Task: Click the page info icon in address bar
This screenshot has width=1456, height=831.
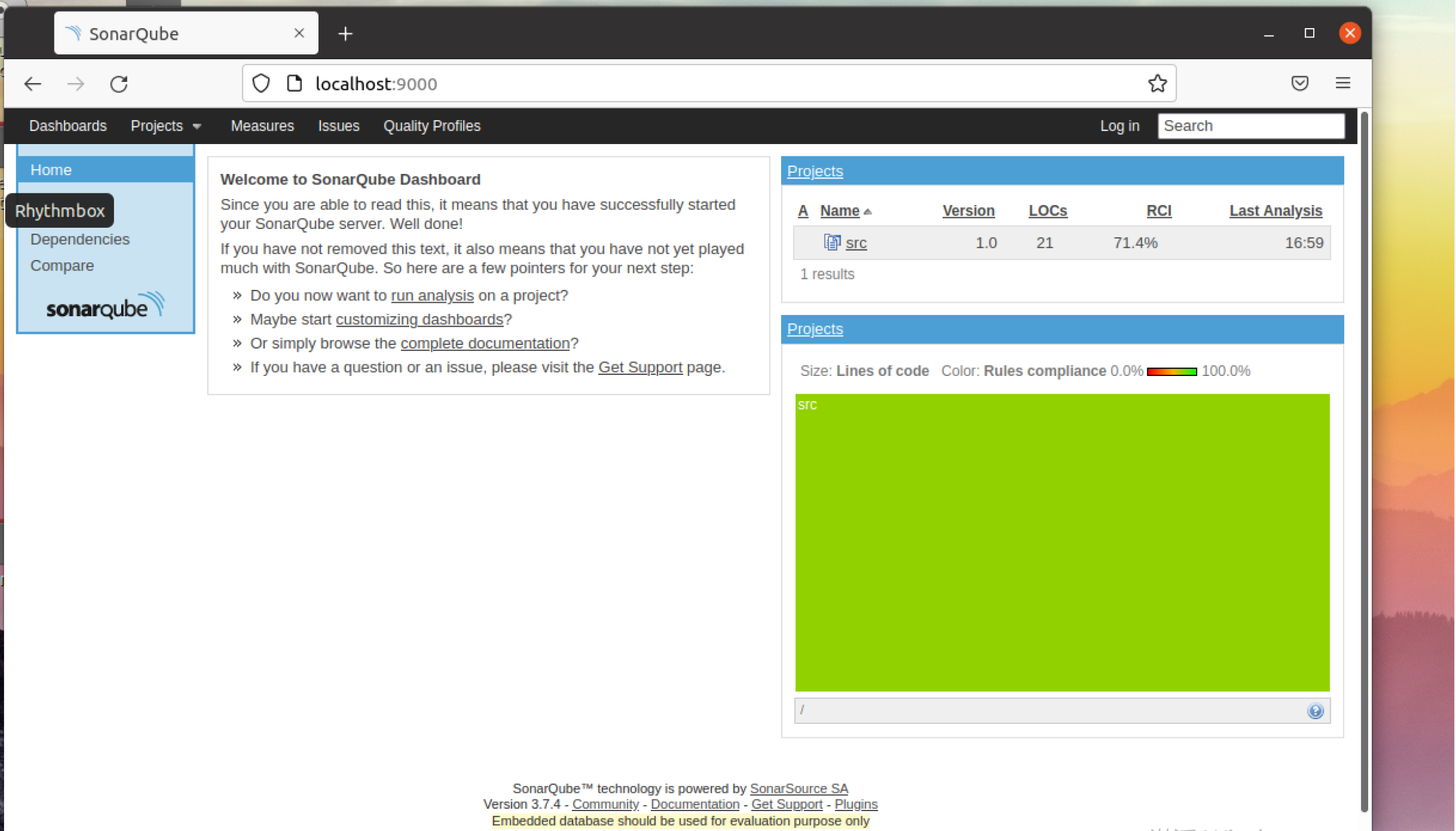Action: pyautogui.click(x=294, y=84)
